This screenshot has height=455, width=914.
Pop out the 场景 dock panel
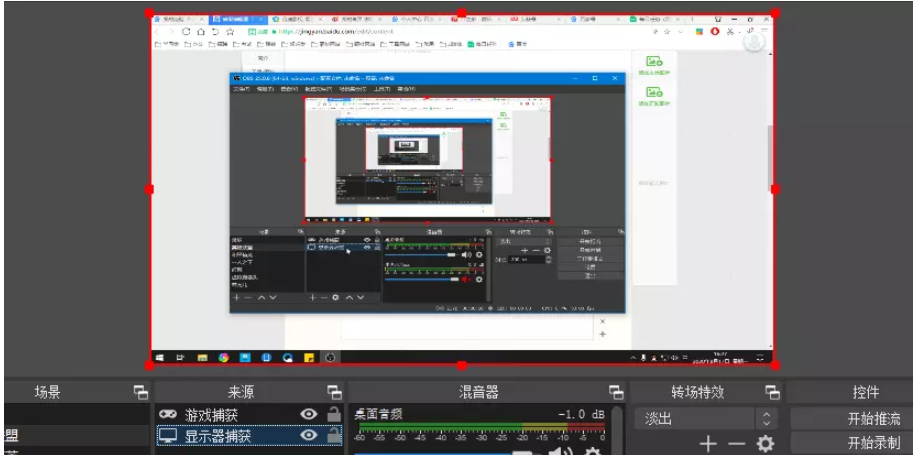click(x=140, y=392)
